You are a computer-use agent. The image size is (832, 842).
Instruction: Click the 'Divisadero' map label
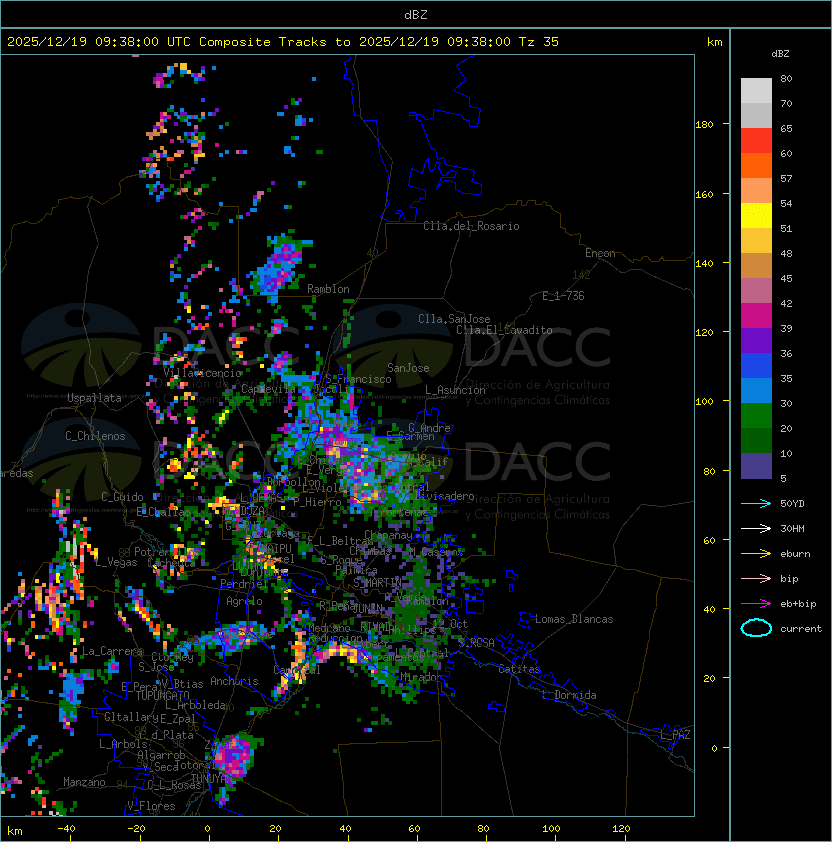click(x=445, y=496)
